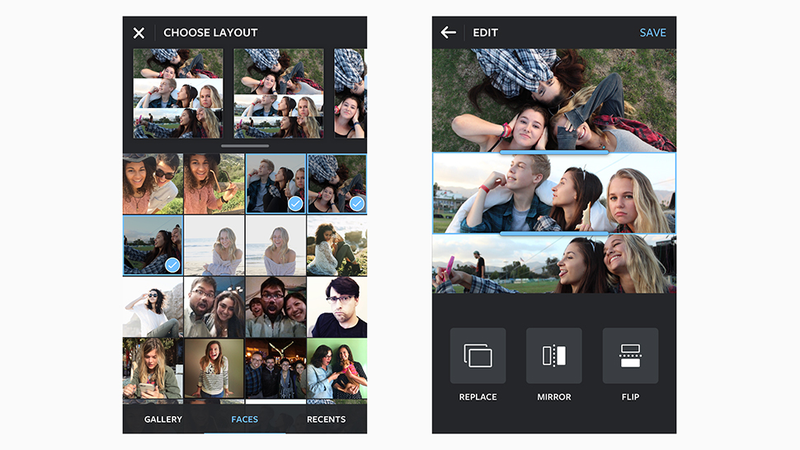Go back using the Edit screen arrow
800x450 pixels.
(x=448, y=33)
